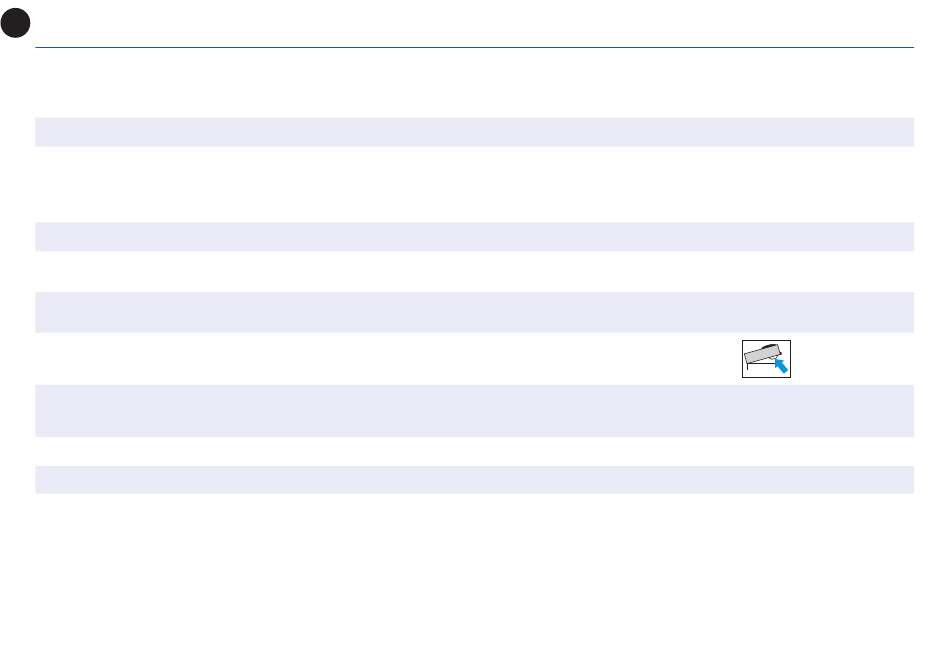
Task: Click the black circle bullet marker
Action: tap(15, 23)
